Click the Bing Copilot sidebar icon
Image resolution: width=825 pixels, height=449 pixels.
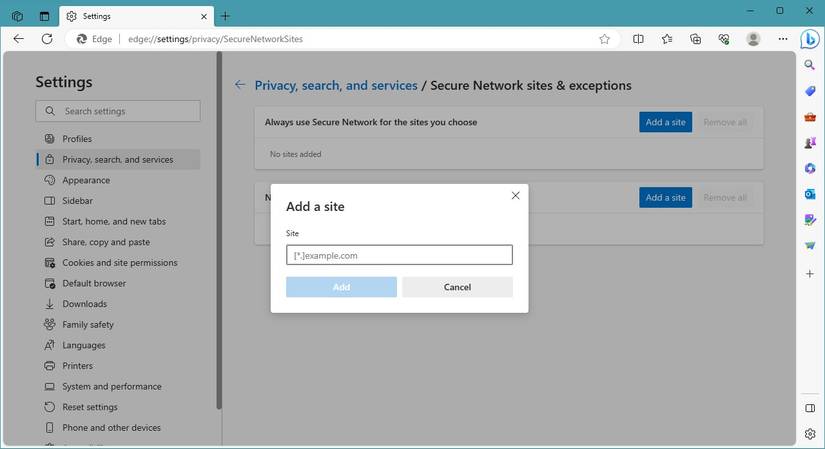point(810,39)
